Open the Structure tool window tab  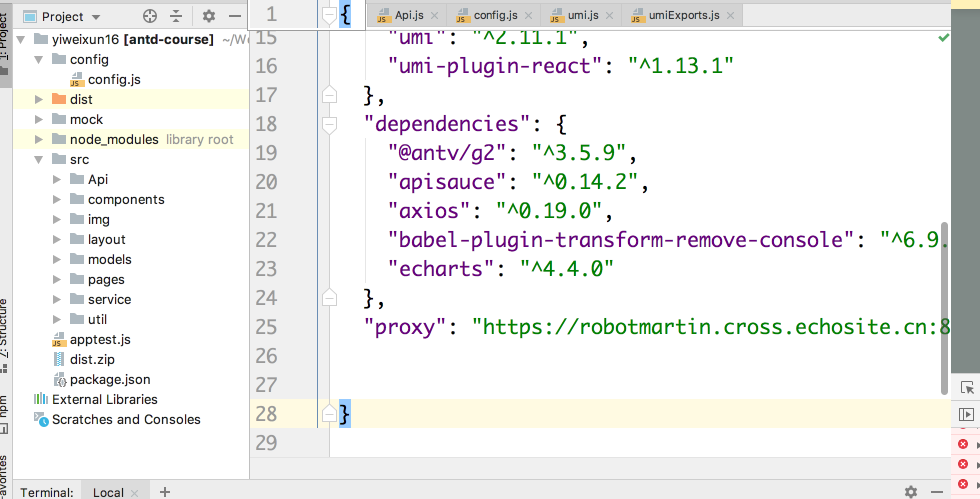coord(5,335)
